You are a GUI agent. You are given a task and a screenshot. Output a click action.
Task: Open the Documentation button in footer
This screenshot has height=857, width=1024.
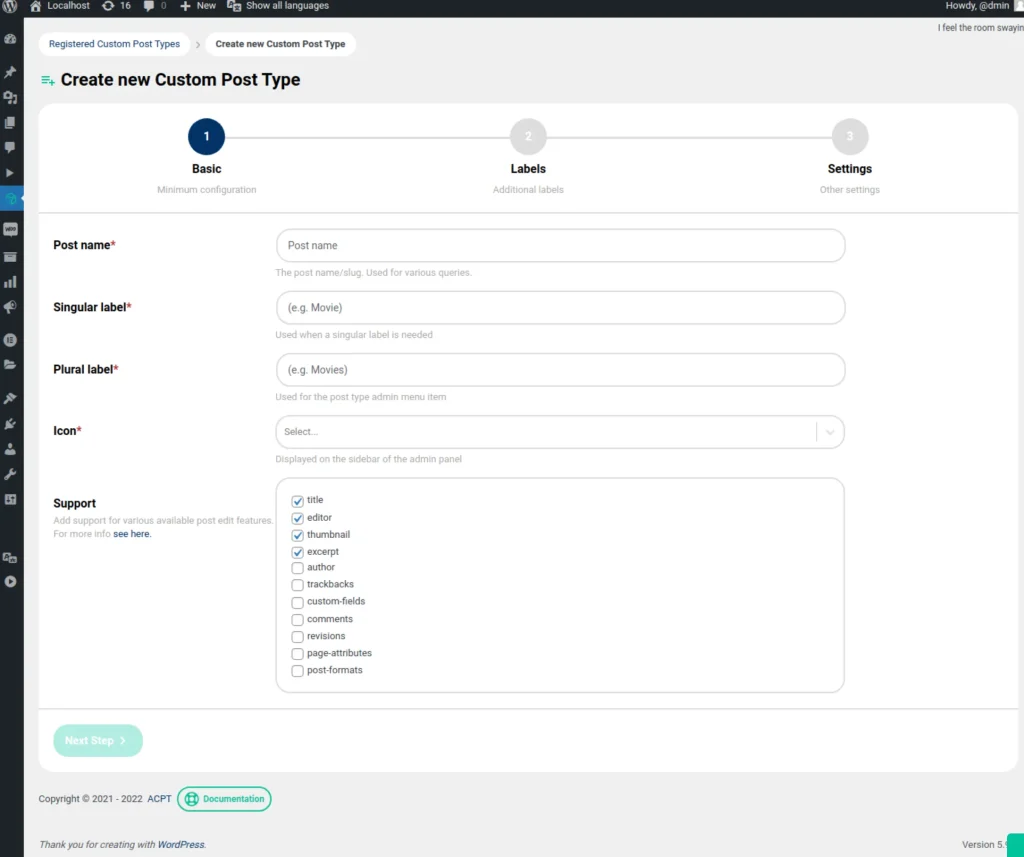pyautogui.click(x=224, y=799)
